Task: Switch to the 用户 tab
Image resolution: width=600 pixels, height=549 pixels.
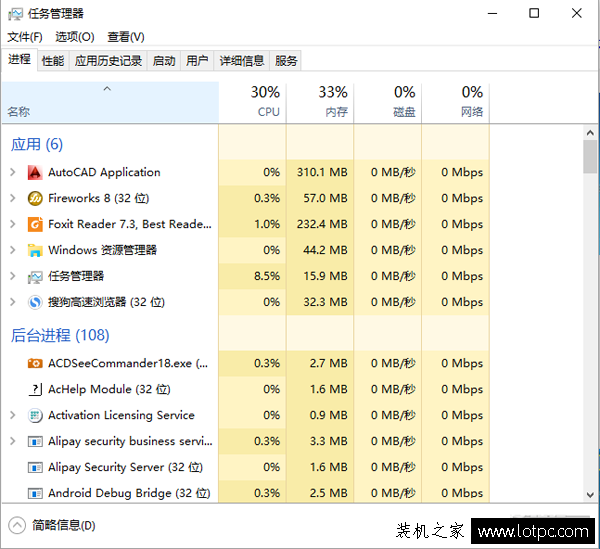Action: tap(197, 61)
